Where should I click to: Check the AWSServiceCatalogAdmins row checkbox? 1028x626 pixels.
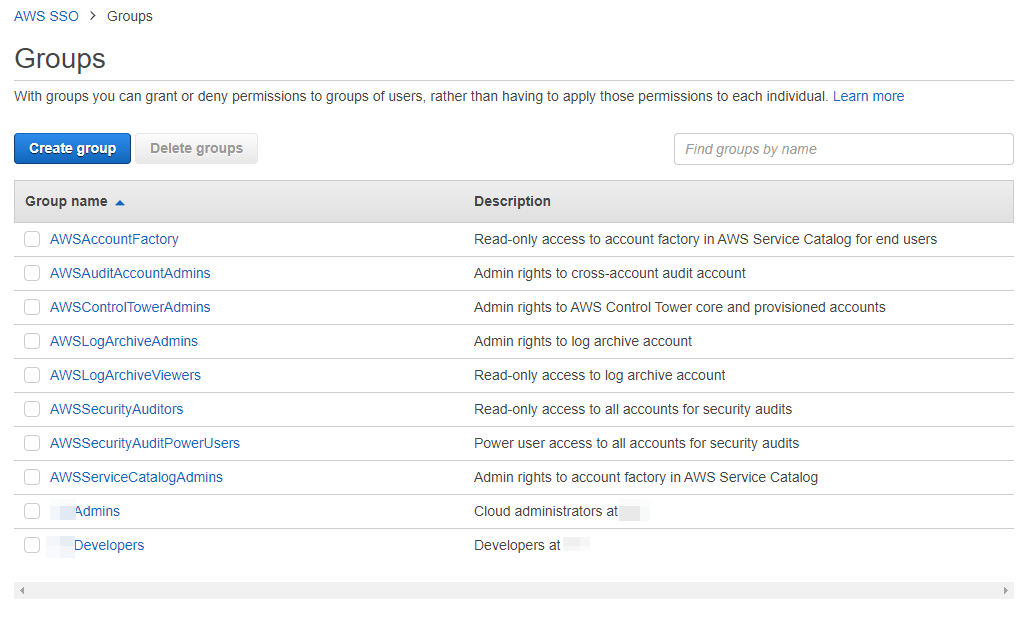[31, 477]
